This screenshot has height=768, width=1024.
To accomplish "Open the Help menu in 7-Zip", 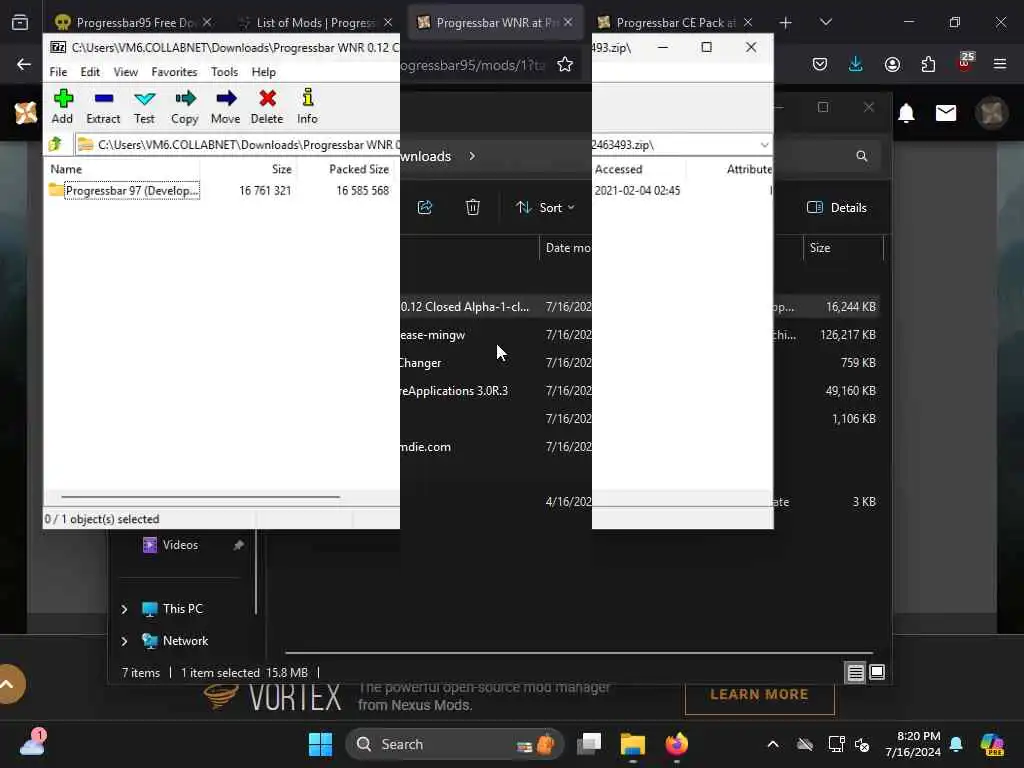I will (x=264, y=72).
